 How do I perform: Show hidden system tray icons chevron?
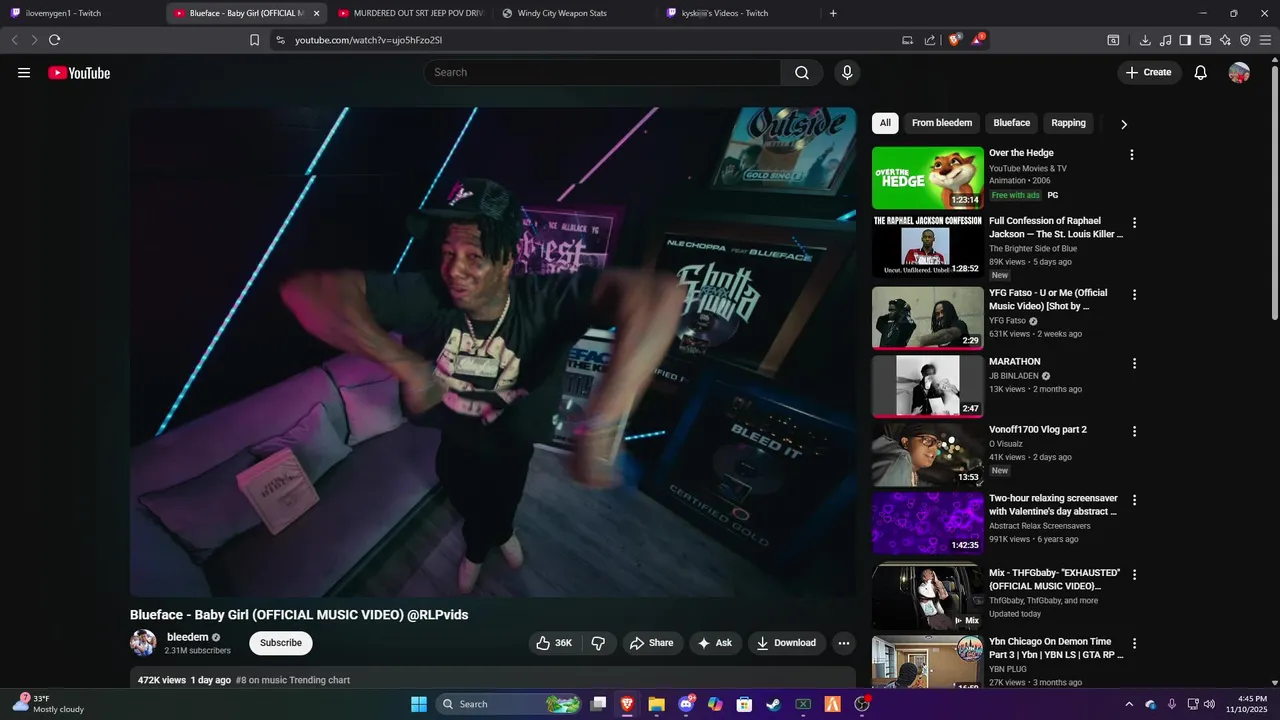pyautogui.click(x=1129, y=704)
